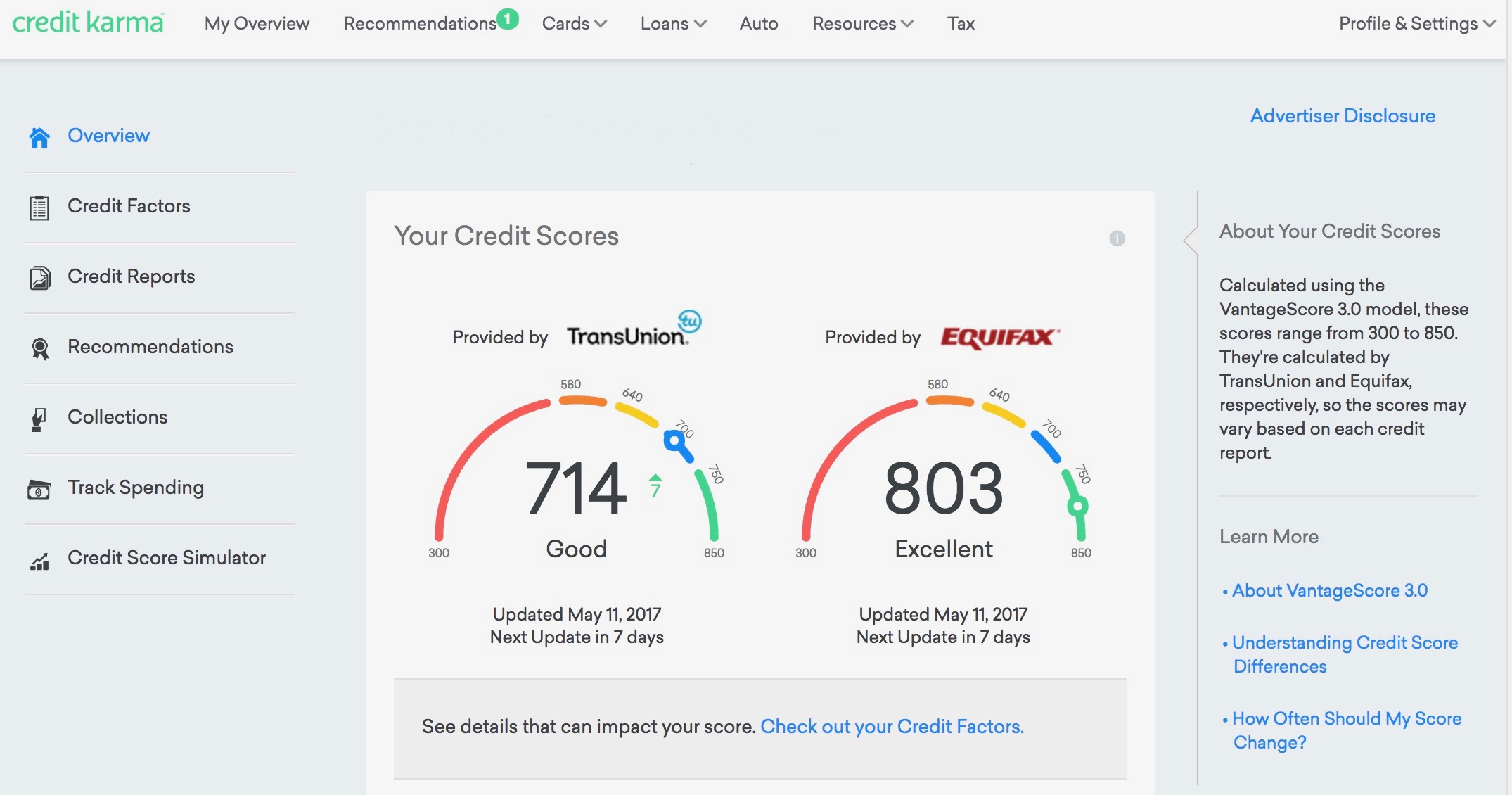
Task: Click the Collections sidebar icon
Action: pyautogui.click(x=39, y=419)
